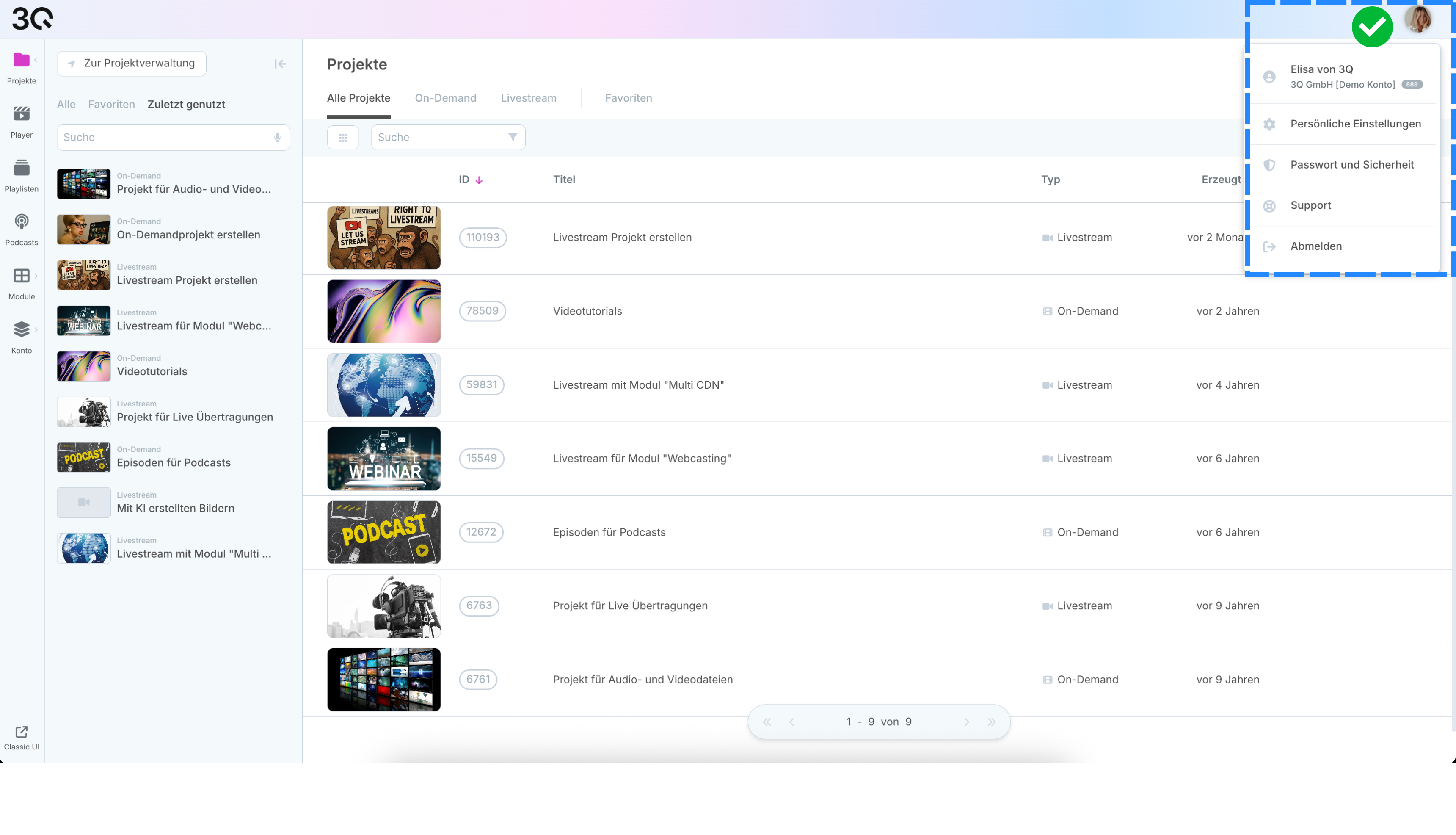Image resolution: width=1456 pixels, height=835 pixels.
Task: Go to next page in pagination
Action: pyautogui.click(x=966, y=722)
